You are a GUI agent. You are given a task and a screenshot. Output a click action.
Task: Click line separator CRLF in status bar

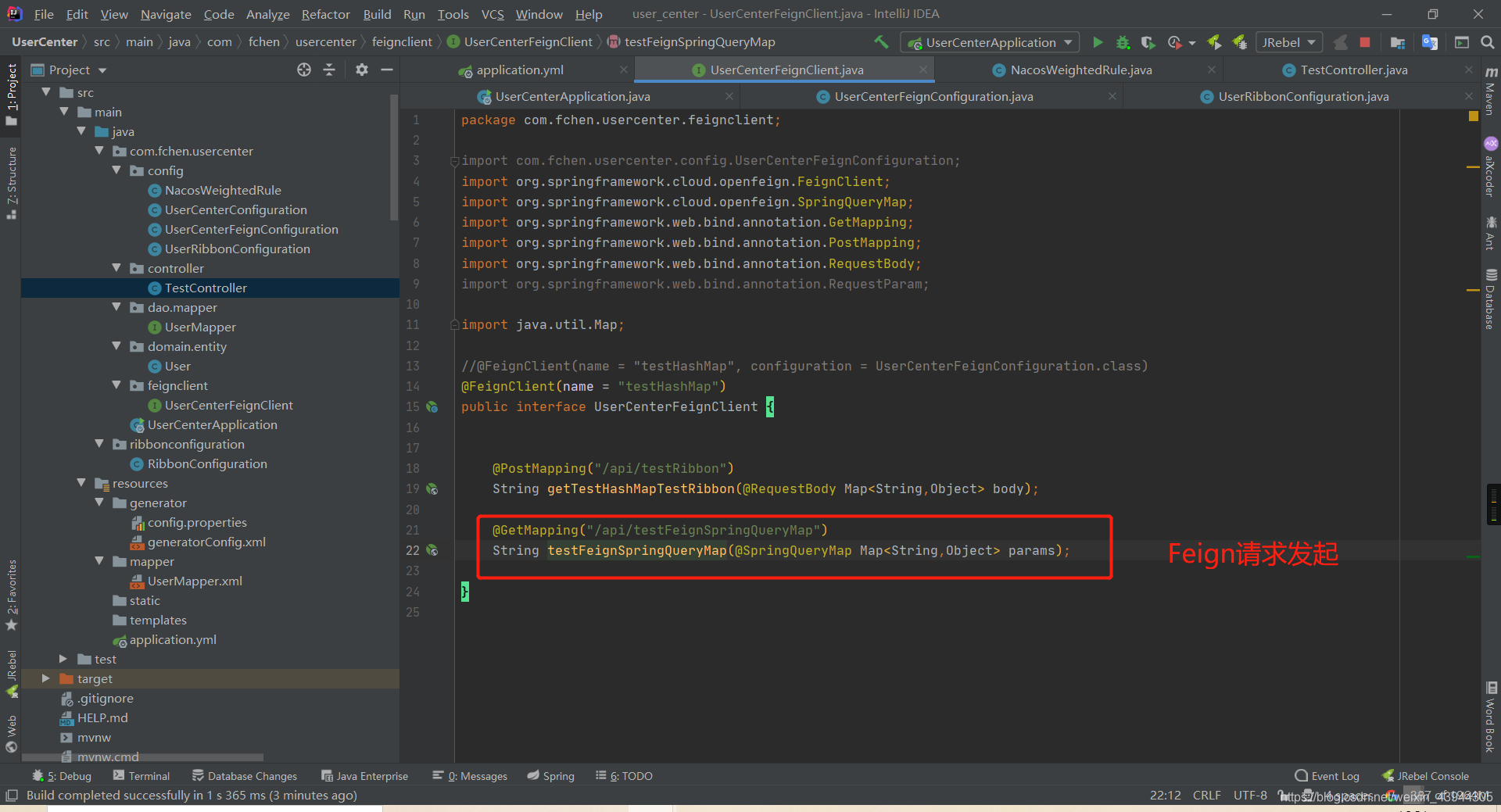pos(1206,795)
